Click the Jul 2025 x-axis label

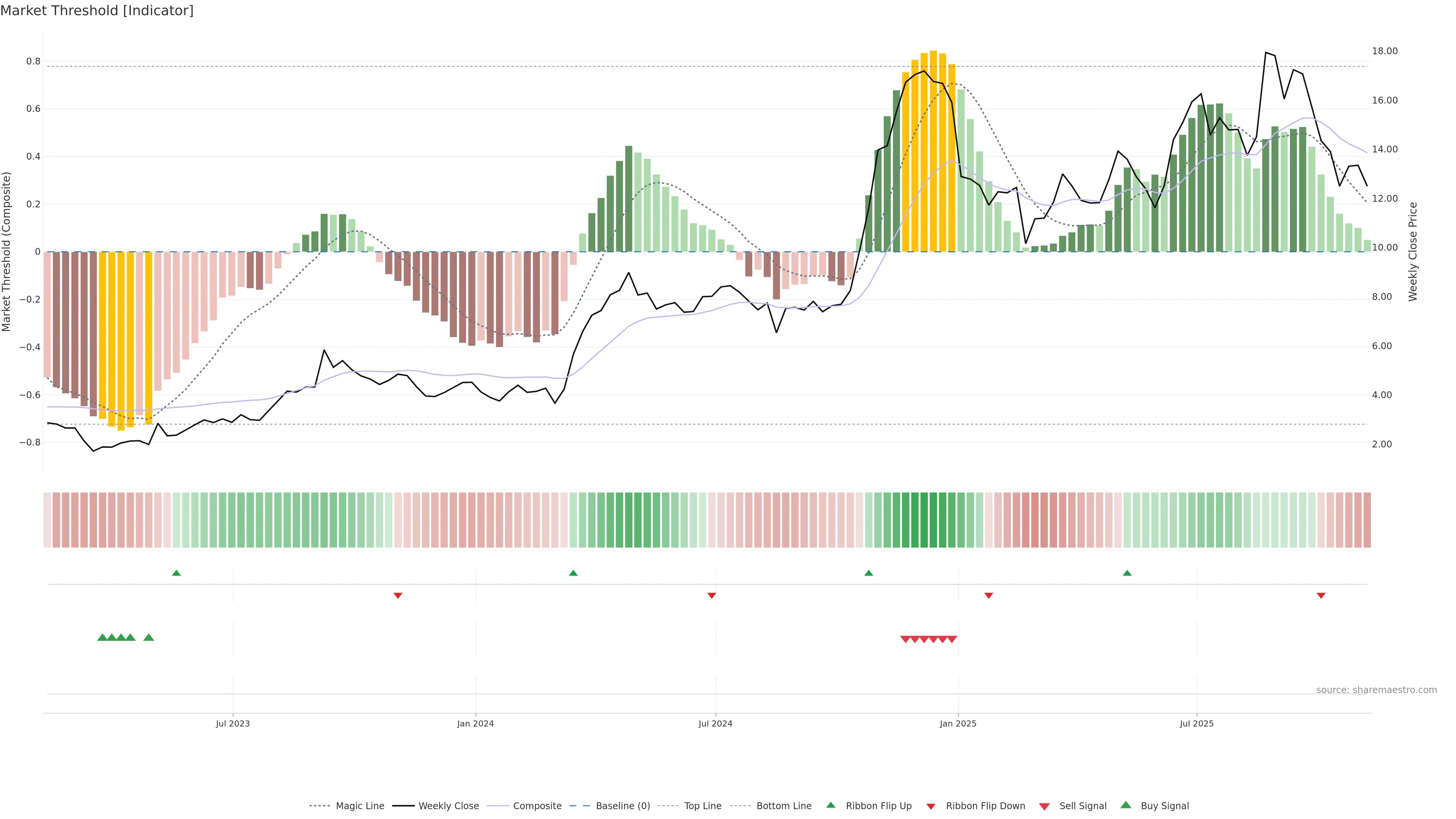[x=1197, y=723]
